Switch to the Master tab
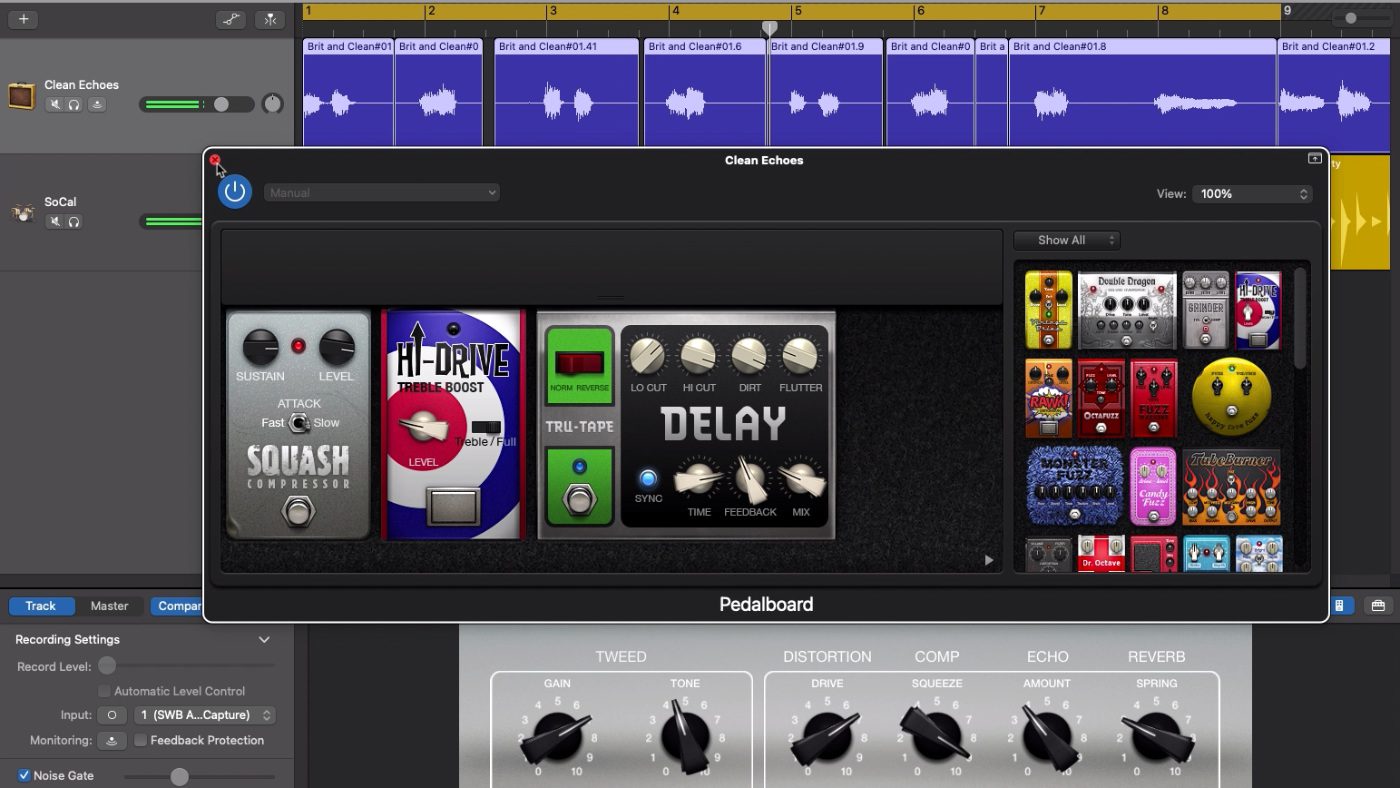 (x=109, y=606)
